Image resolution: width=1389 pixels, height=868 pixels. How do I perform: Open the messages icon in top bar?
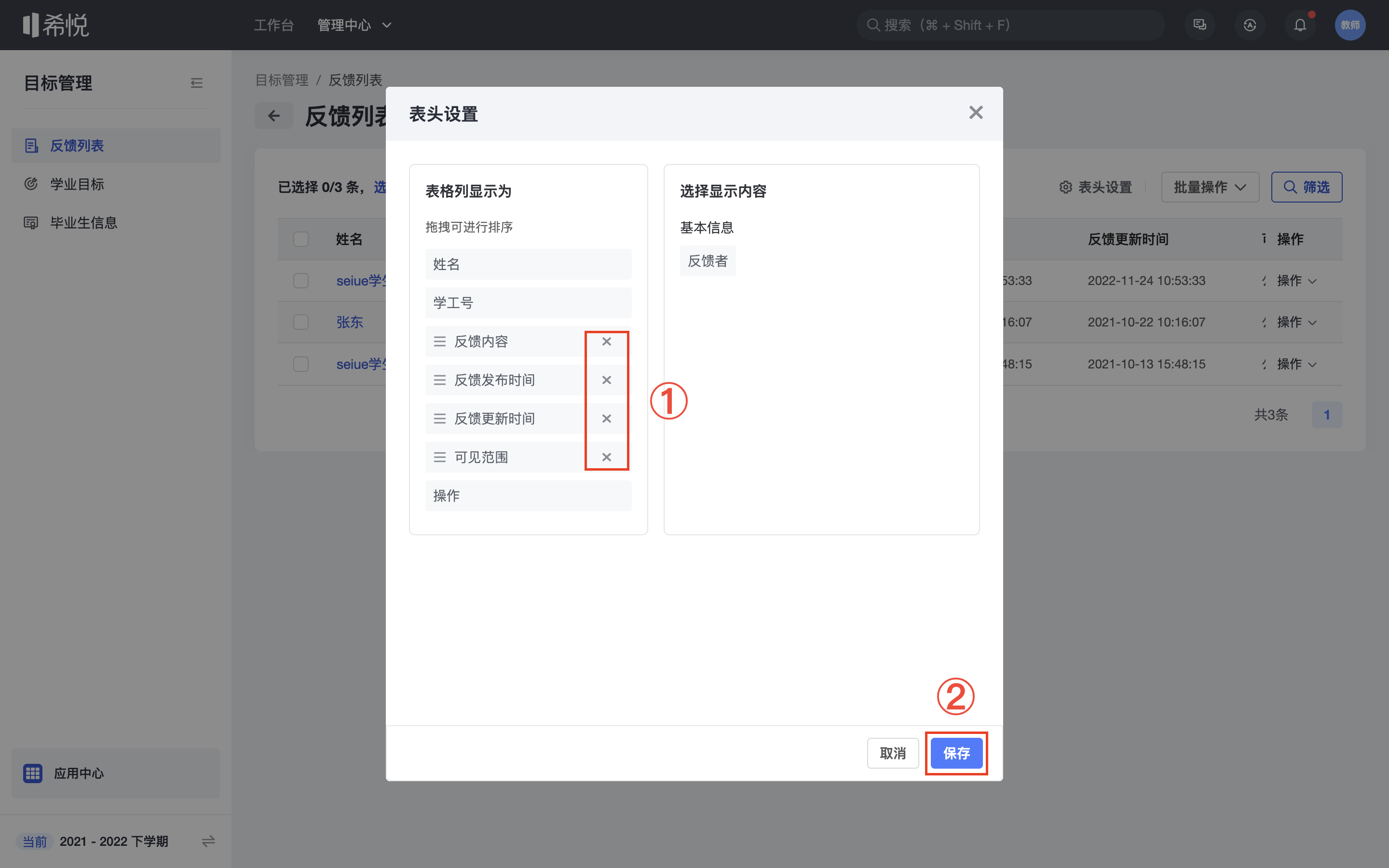1199,25
